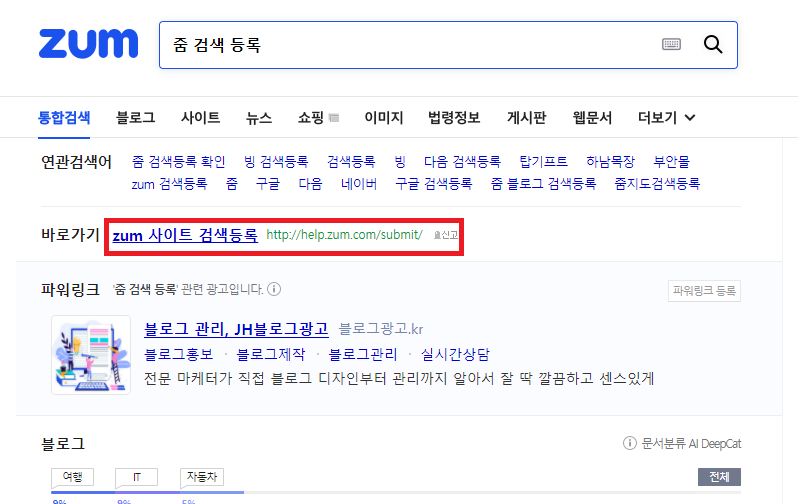Image resolution: width=798 pixels, height=504 pixels.
Task: Select the 통합검색 tab
Action: point(64,118)
